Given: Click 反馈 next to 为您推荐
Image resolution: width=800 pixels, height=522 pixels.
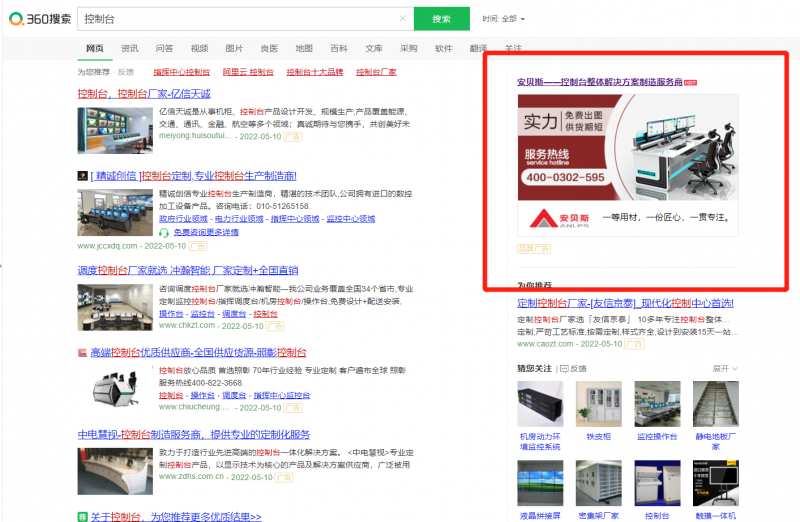Looking at the screenshot, I should tap(126, 72).
